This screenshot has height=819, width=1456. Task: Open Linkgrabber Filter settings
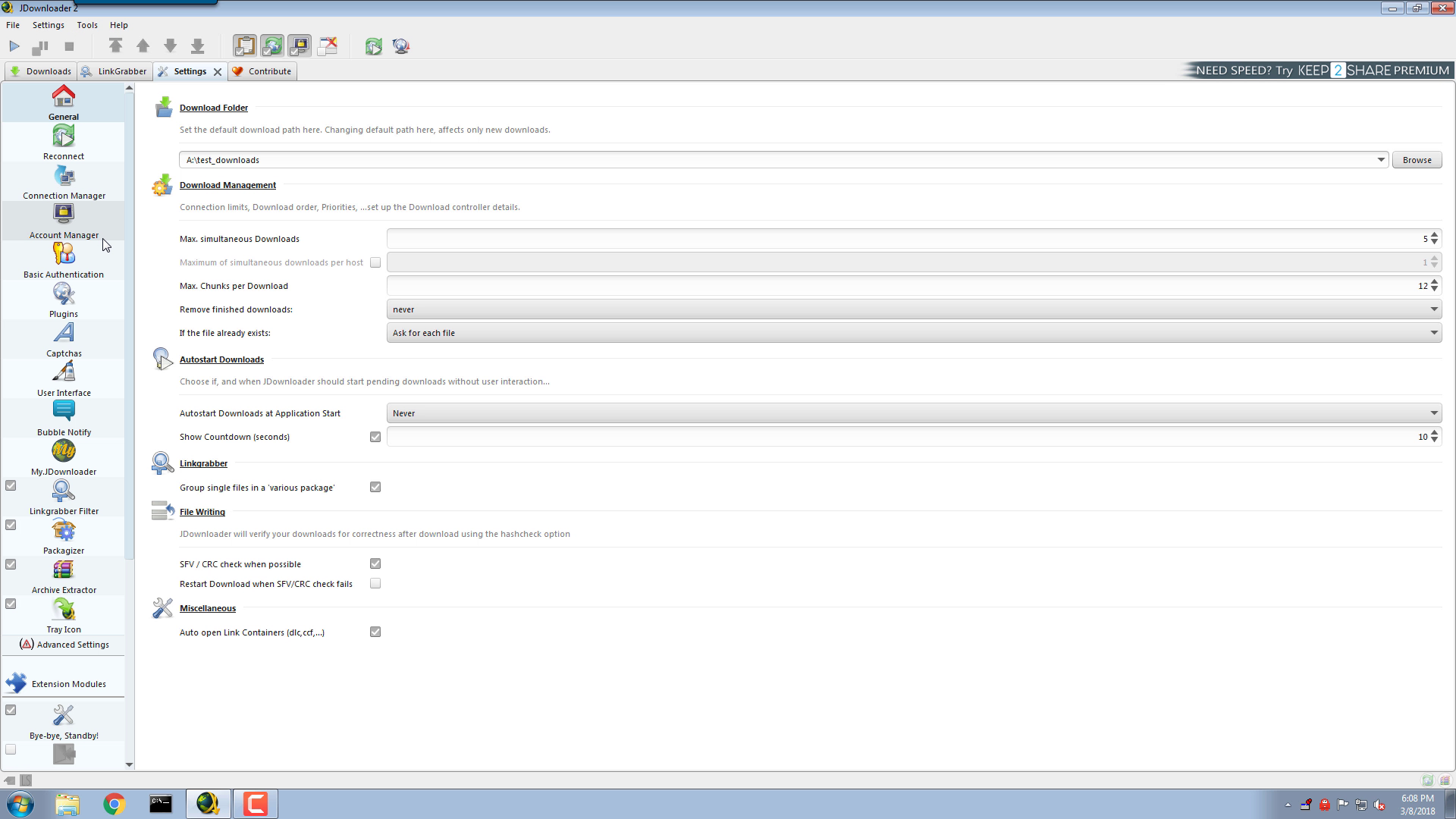[64, 497]
